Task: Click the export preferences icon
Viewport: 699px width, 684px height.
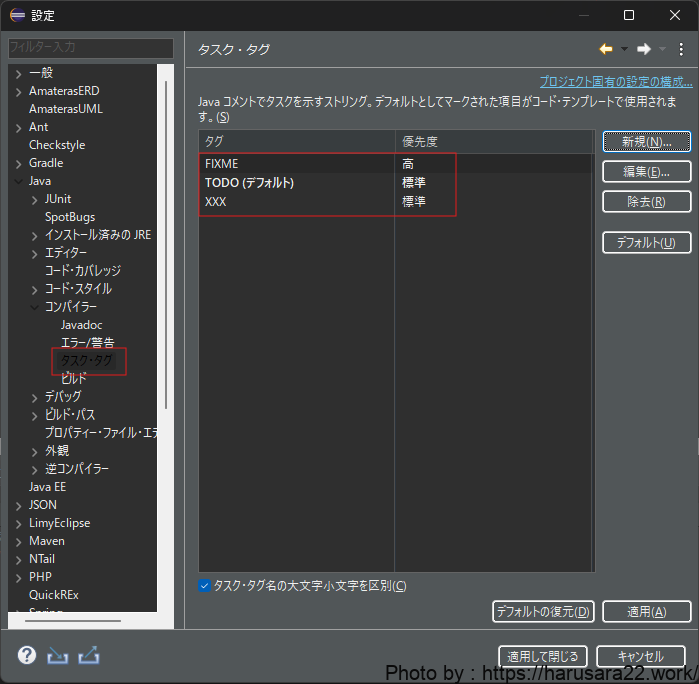Action: click(89, 656)
